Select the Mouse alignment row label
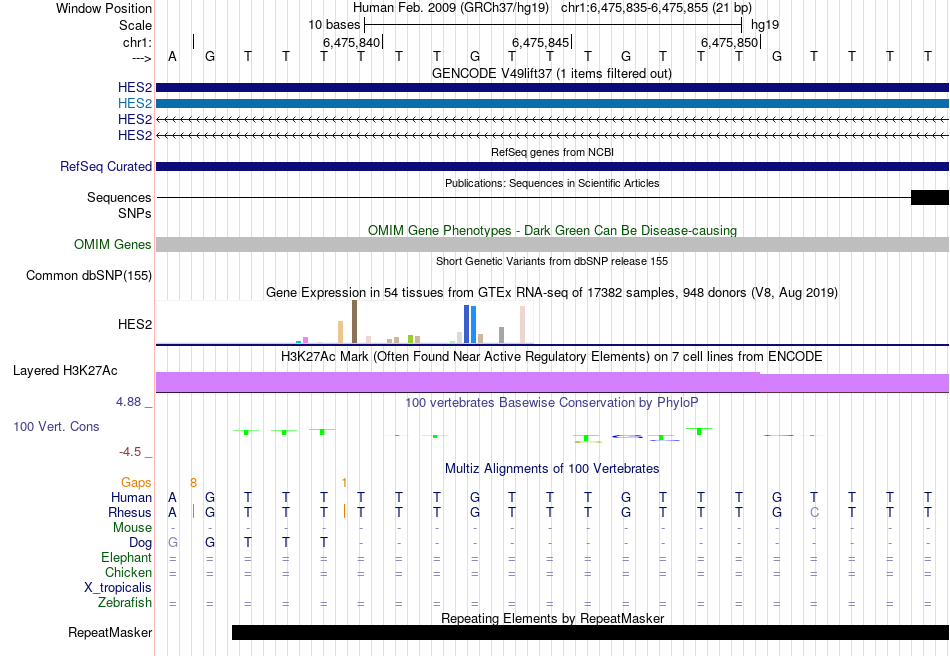Viewport: 950px width, 656px height. pos(132,528)
